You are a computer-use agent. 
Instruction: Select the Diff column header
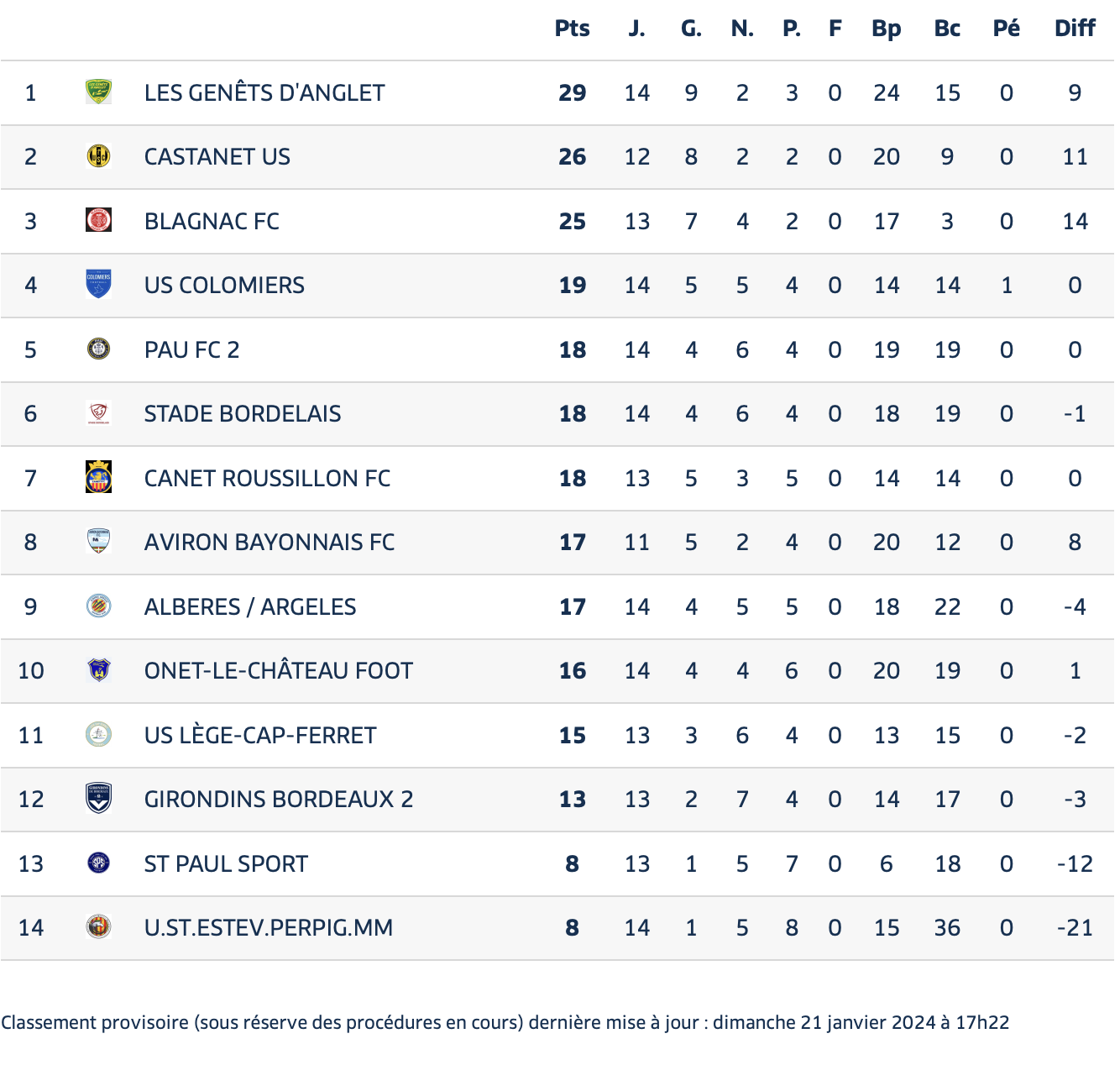[1075, 29]
